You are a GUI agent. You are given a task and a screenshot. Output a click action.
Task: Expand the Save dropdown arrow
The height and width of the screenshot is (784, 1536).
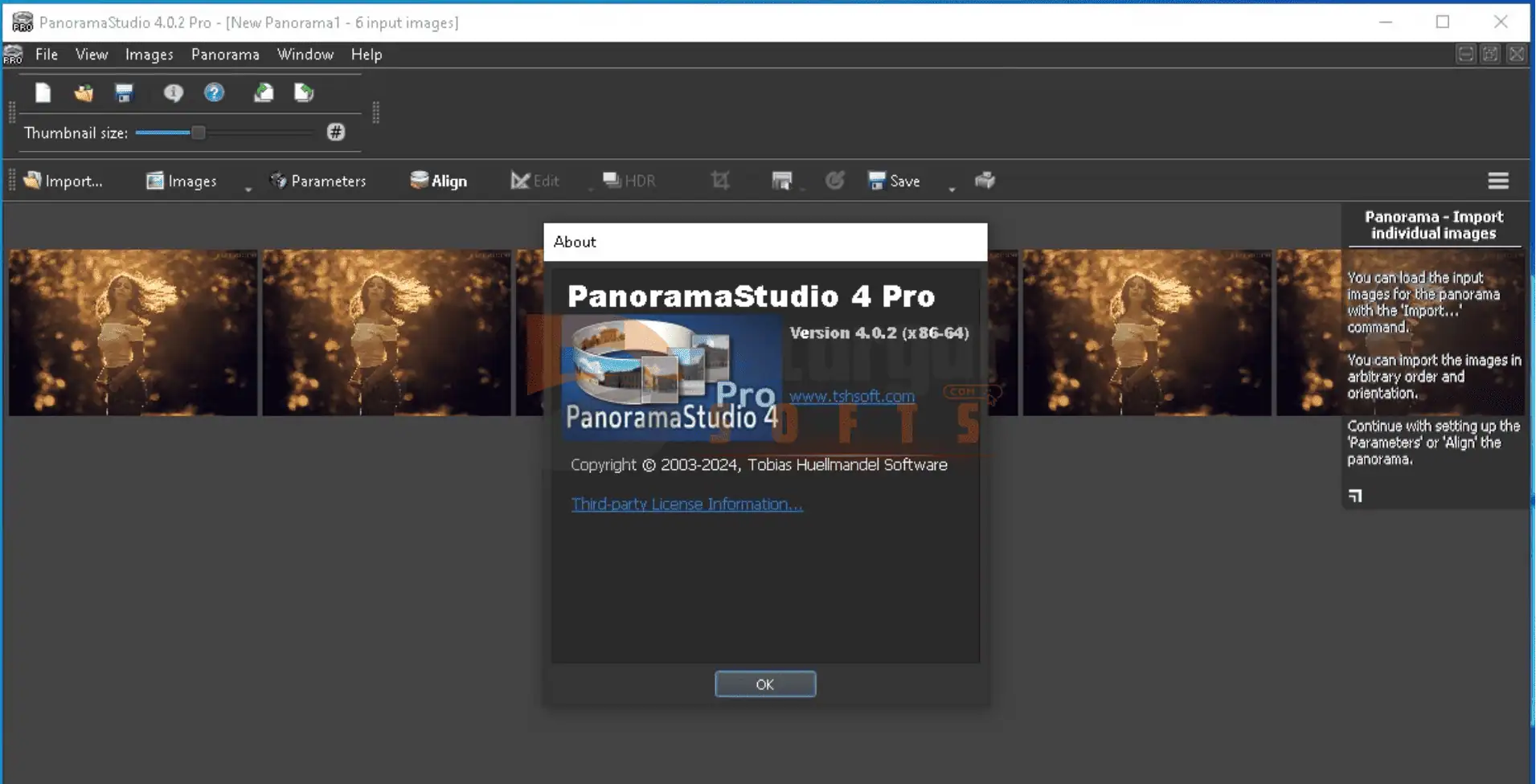[952, 189]
